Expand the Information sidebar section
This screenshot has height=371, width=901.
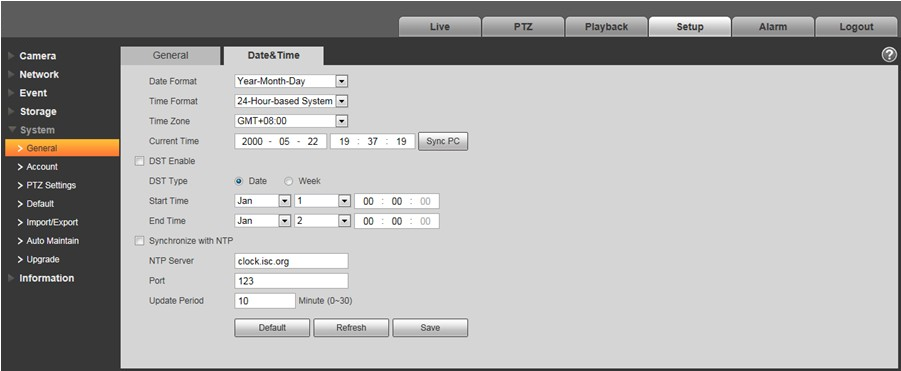pos(46,278)
